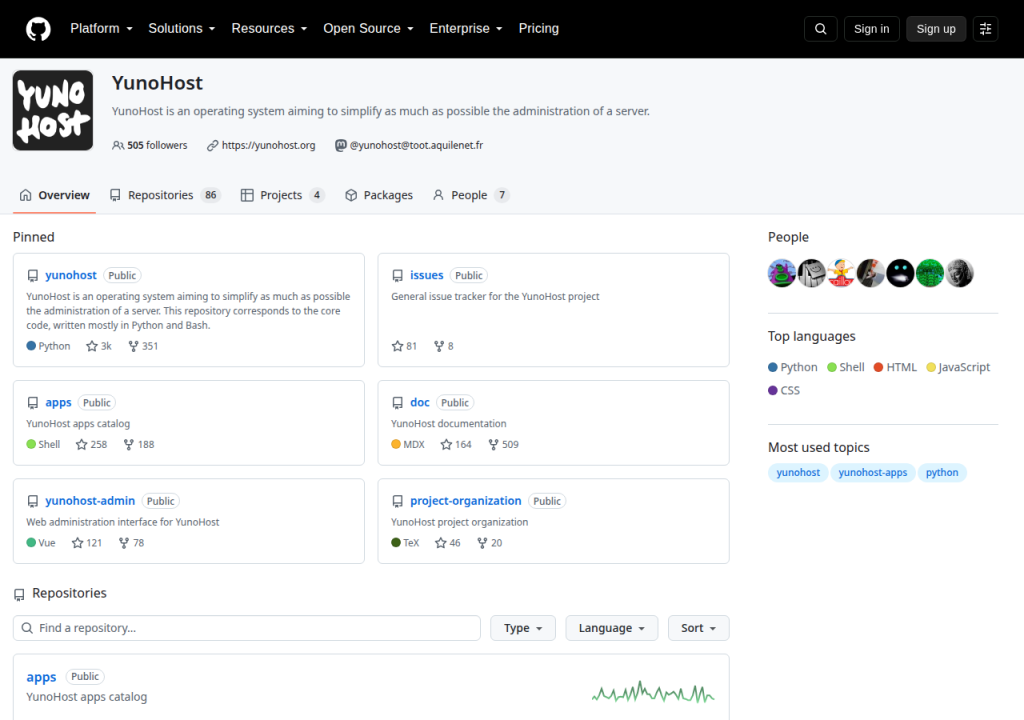Click the second member avatar in People
The image size is (1024, 720).
(812, 273)
